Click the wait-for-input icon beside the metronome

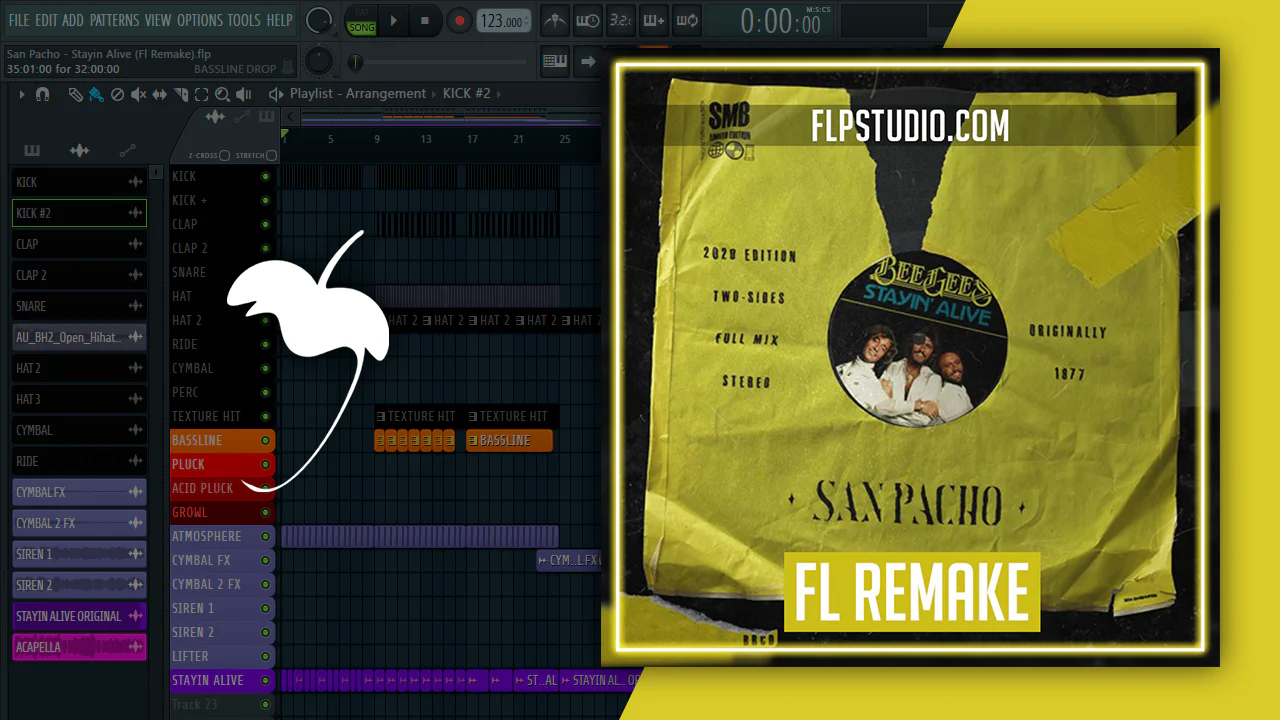click(588, 20)
